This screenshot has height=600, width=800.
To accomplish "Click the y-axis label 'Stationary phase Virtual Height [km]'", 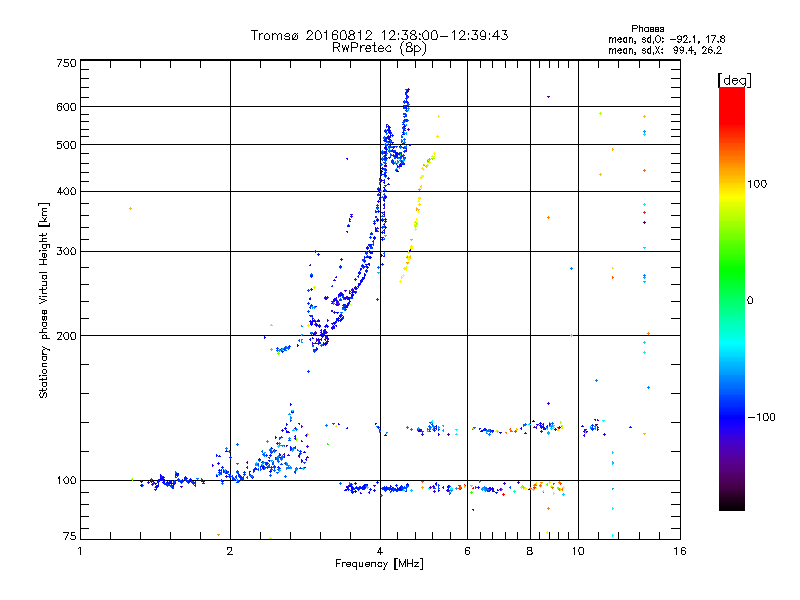I will click(x=43, y=300).
